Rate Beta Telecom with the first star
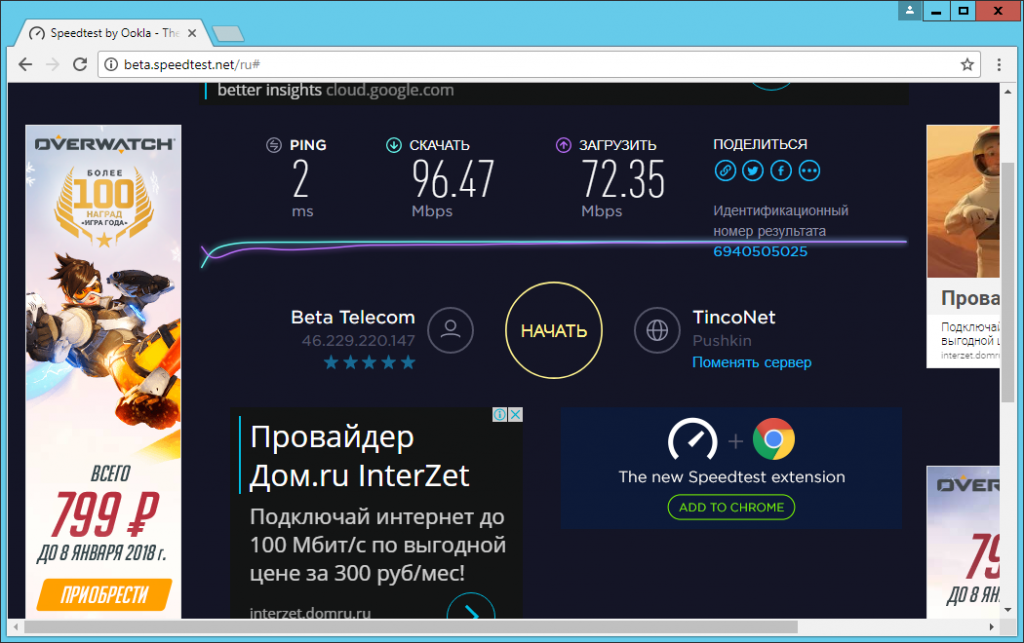Viewport: 1024px width, 643px height. [x=331, y=362]
